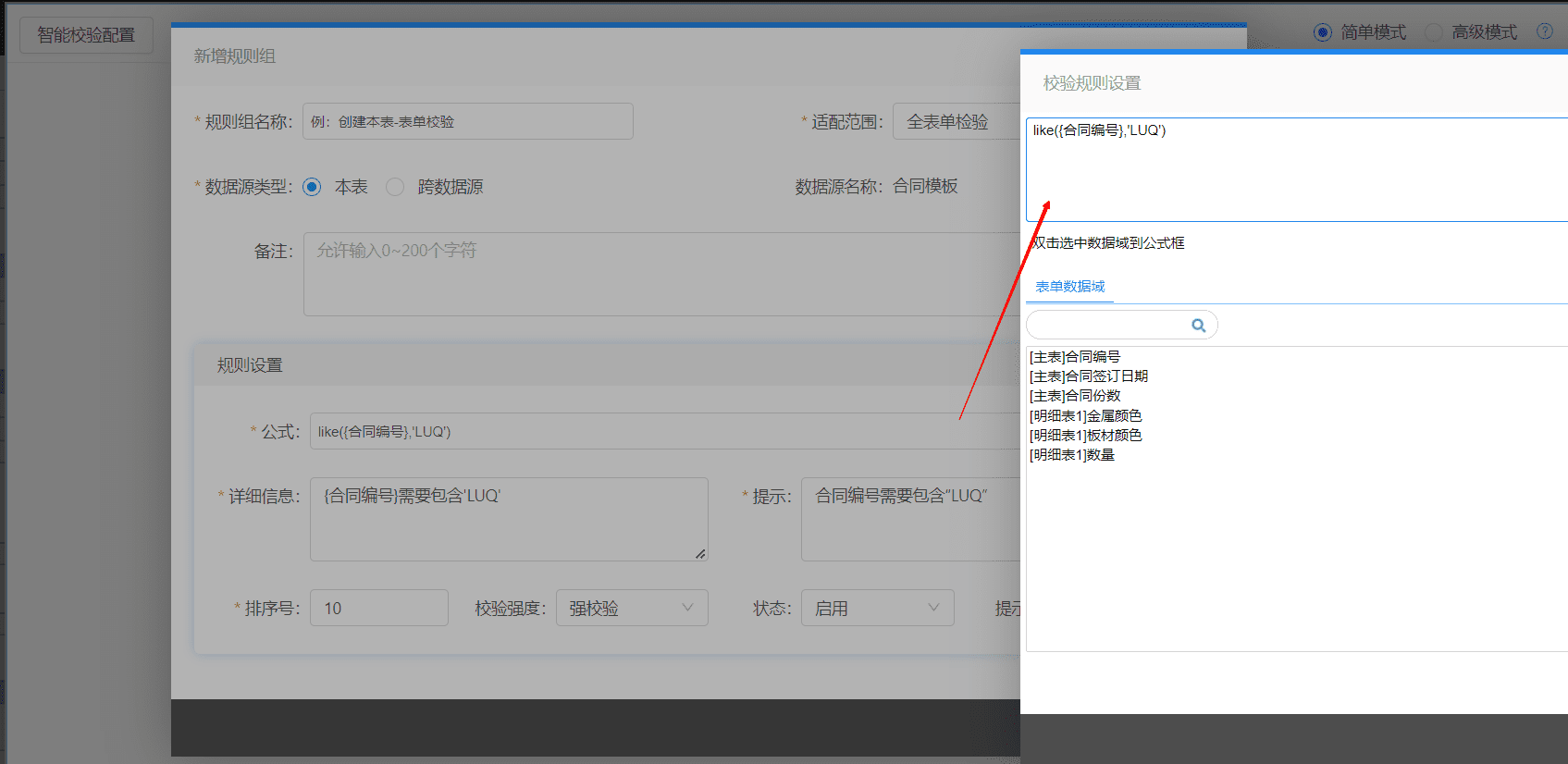
Task: Click the 公式 input in 规则设置
Action: (665, 431)
